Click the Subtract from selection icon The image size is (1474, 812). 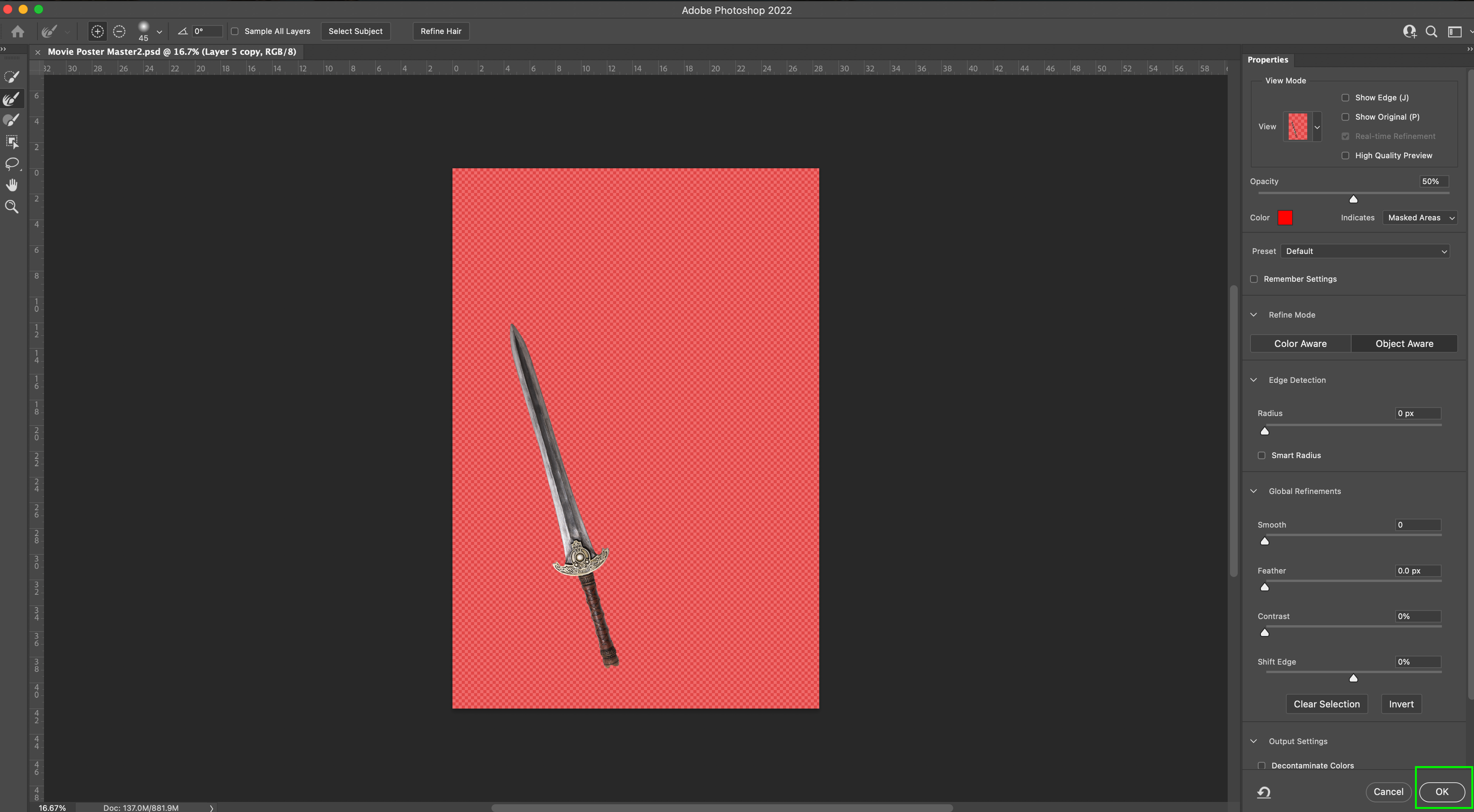point(119,31)
